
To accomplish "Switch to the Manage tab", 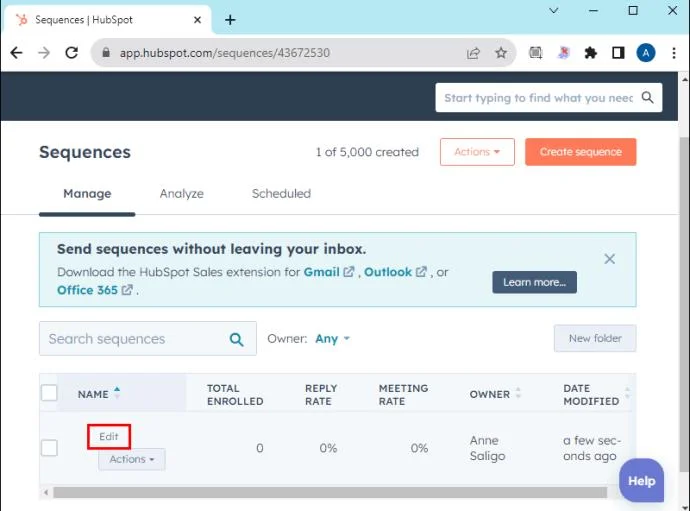I will tap(87, 194).
